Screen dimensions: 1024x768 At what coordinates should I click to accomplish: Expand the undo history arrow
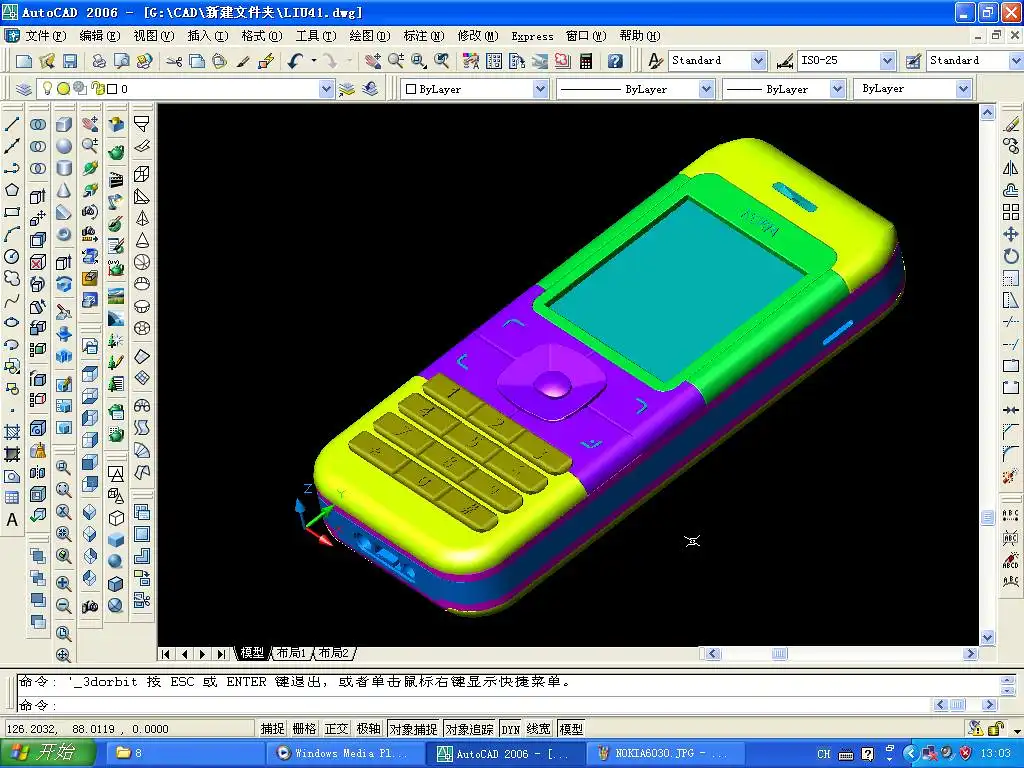(x=314, y=61)
